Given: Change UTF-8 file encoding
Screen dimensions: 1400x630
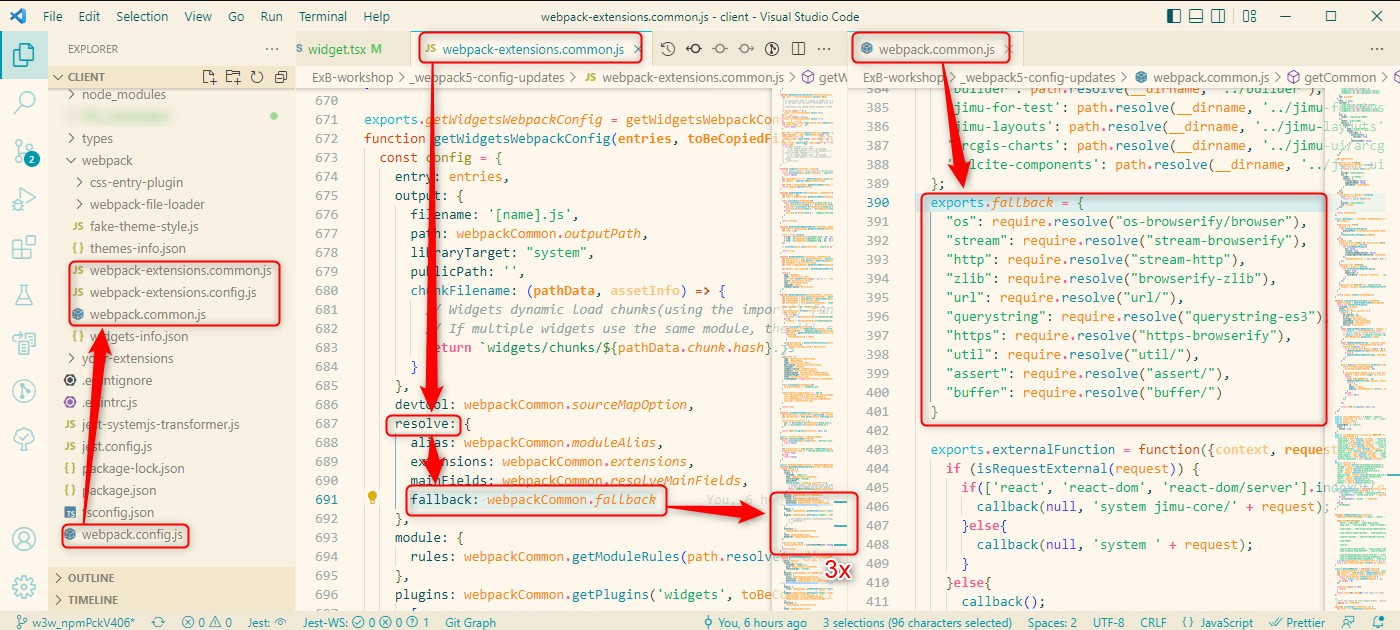Looking at the screenshot, I should 1108,622.
